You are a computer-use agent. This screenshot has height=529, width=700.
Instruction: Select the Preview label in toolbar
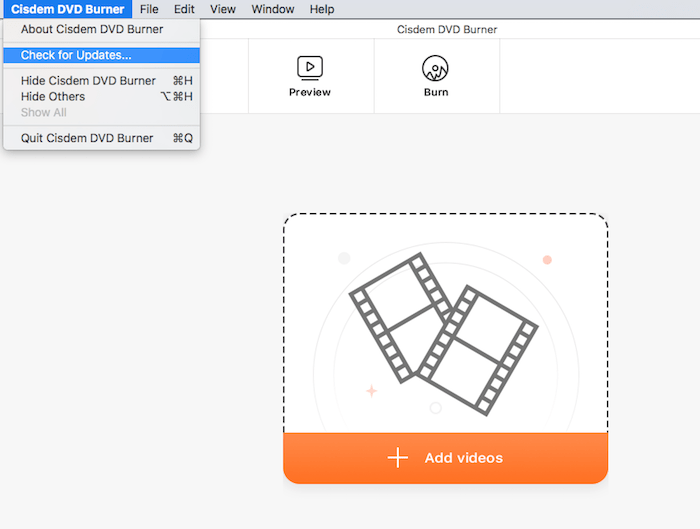(310, 92)
